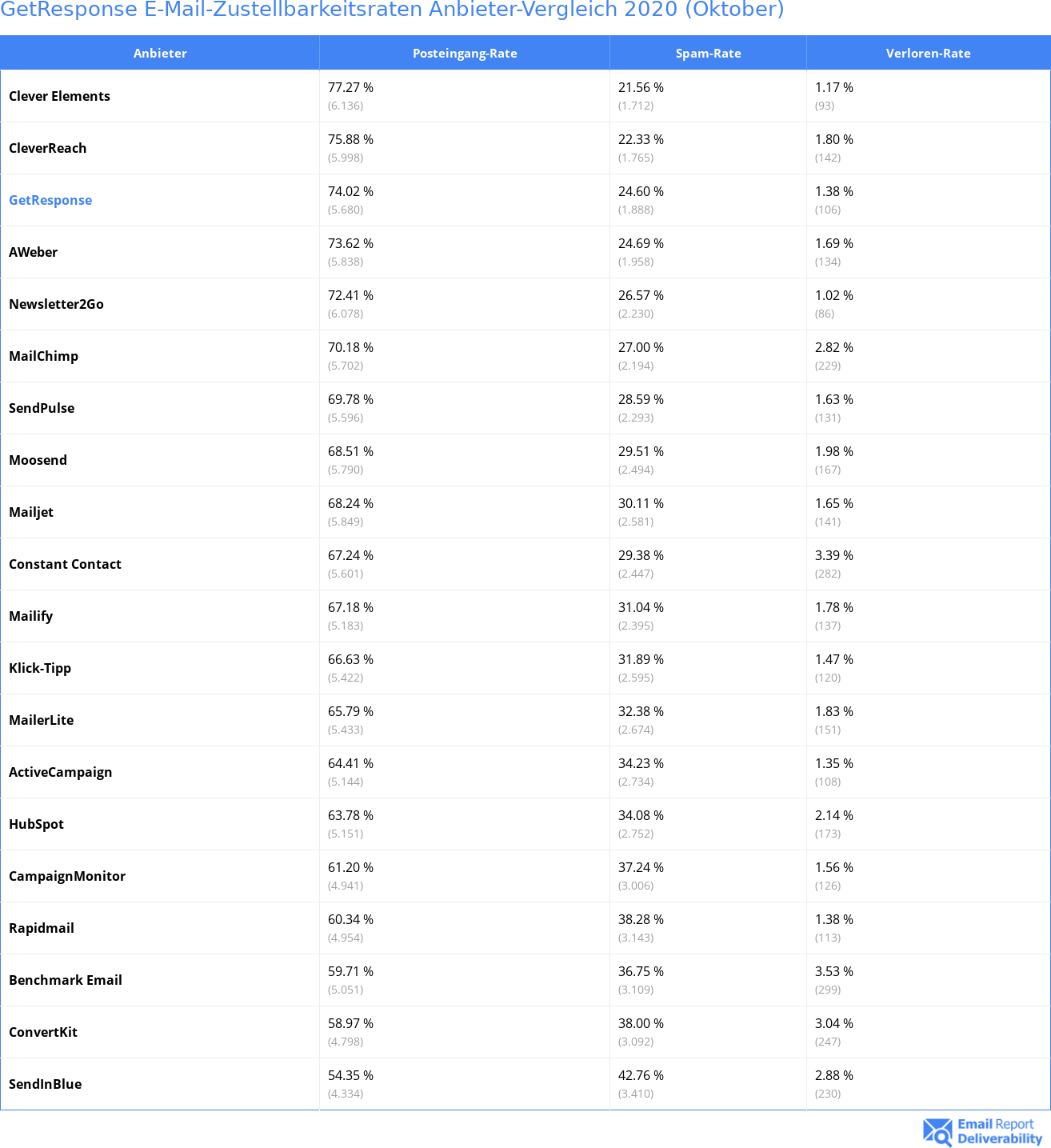Select the AWeber provider name

point(33,252)
